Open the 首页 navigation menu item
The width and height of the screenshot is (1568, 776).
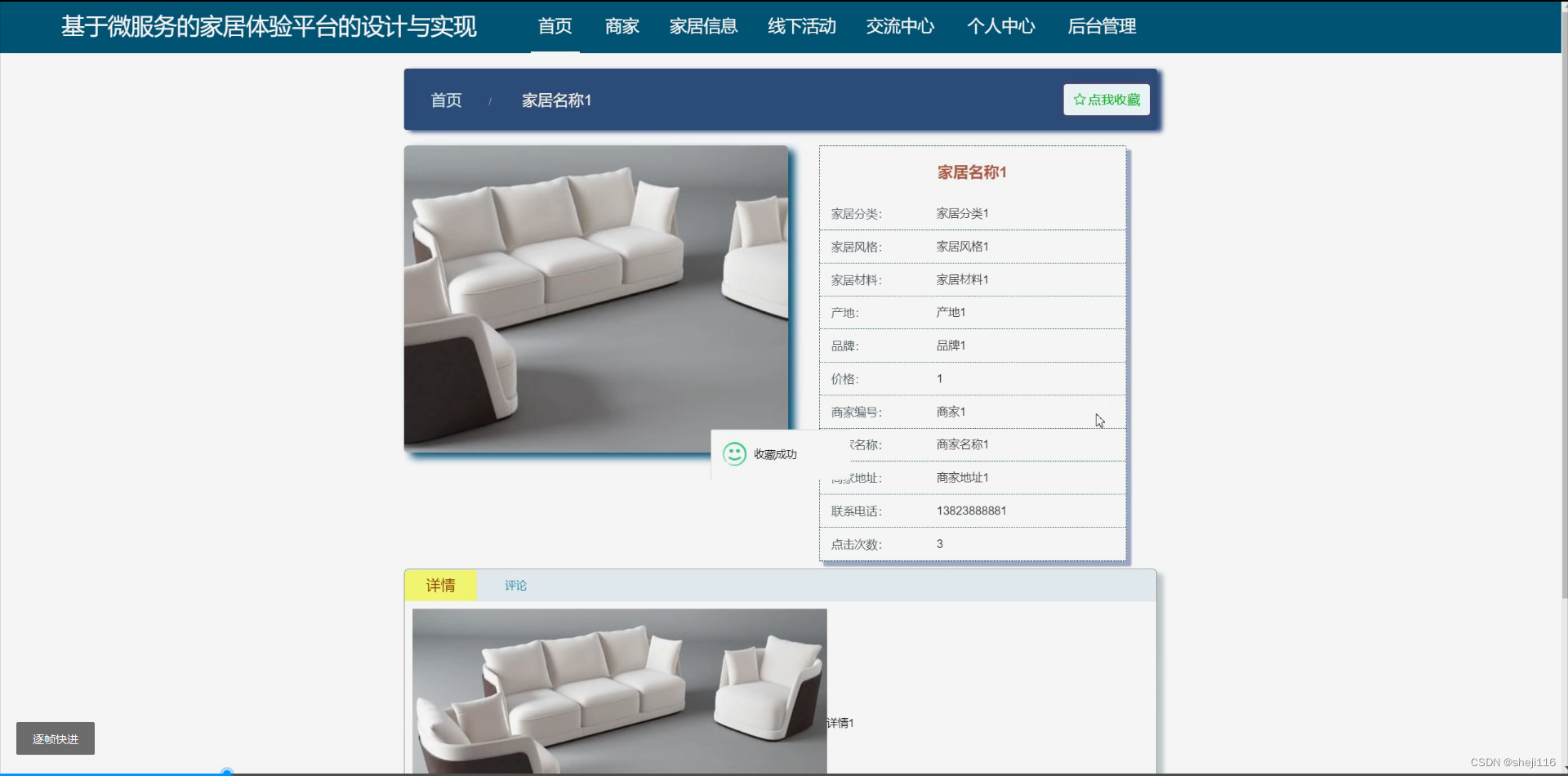click(x=555, y=26)
